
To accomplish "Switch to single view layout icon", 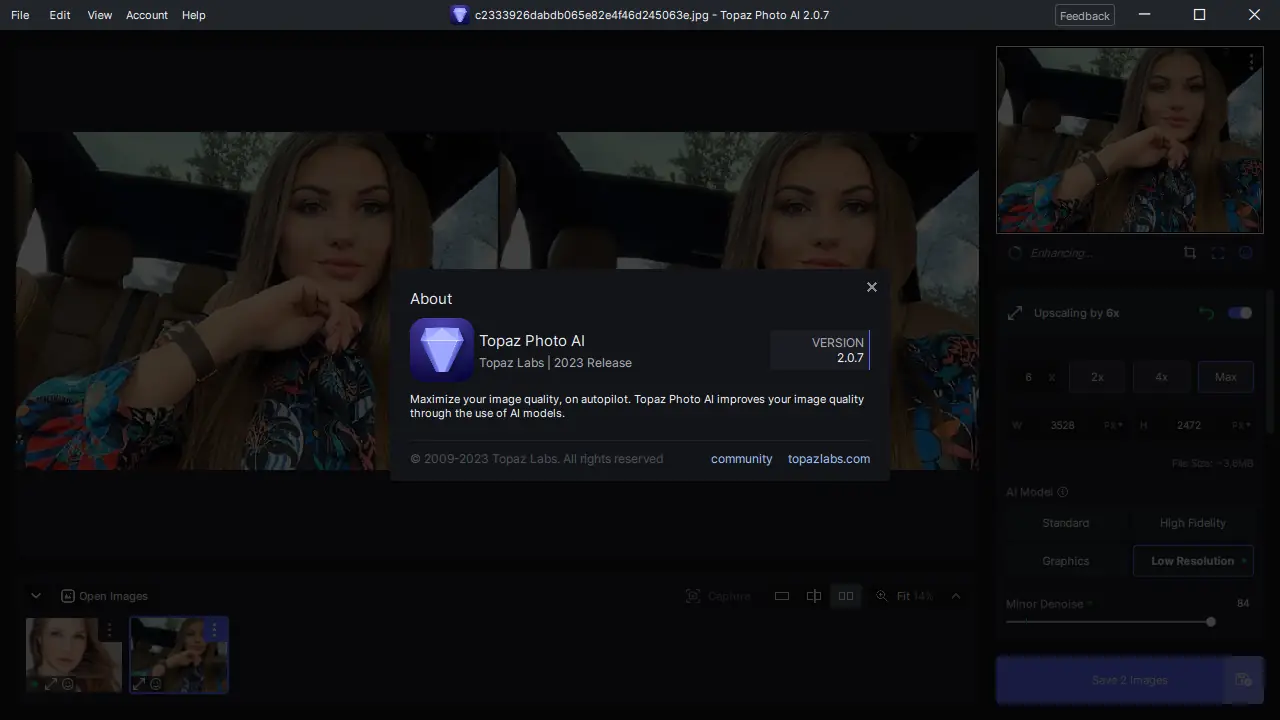I will pyautogui.click(x=782, y=596).
